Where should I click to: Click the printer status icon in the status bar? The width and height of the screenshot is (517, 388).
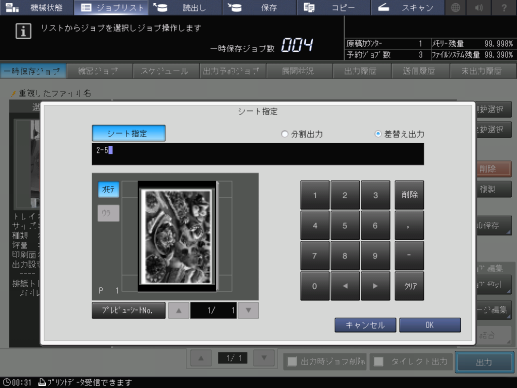(x=42, y=382)
